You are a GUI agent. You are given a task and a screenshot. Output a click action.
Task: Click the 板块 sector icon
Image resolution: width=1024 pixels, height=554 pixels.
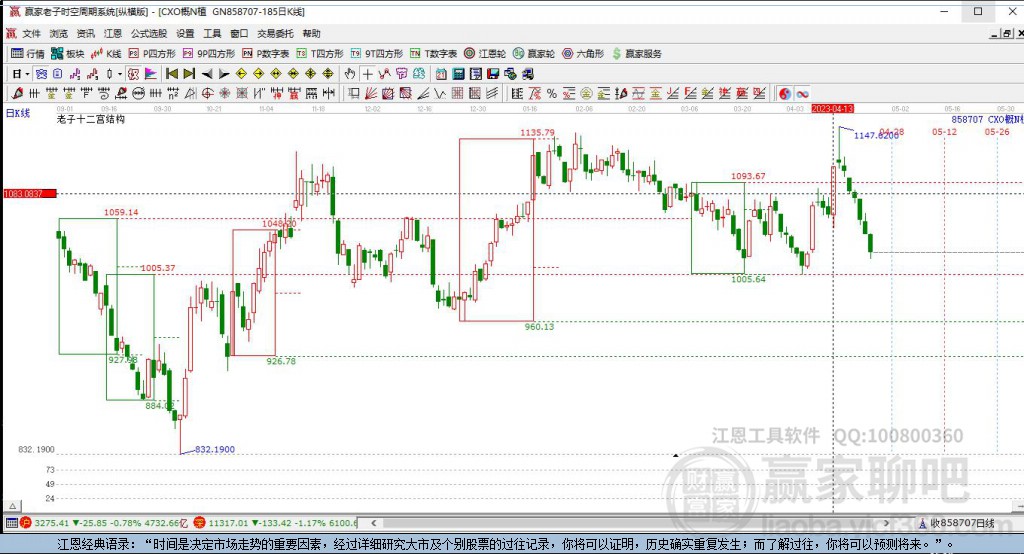click(68, 53)
